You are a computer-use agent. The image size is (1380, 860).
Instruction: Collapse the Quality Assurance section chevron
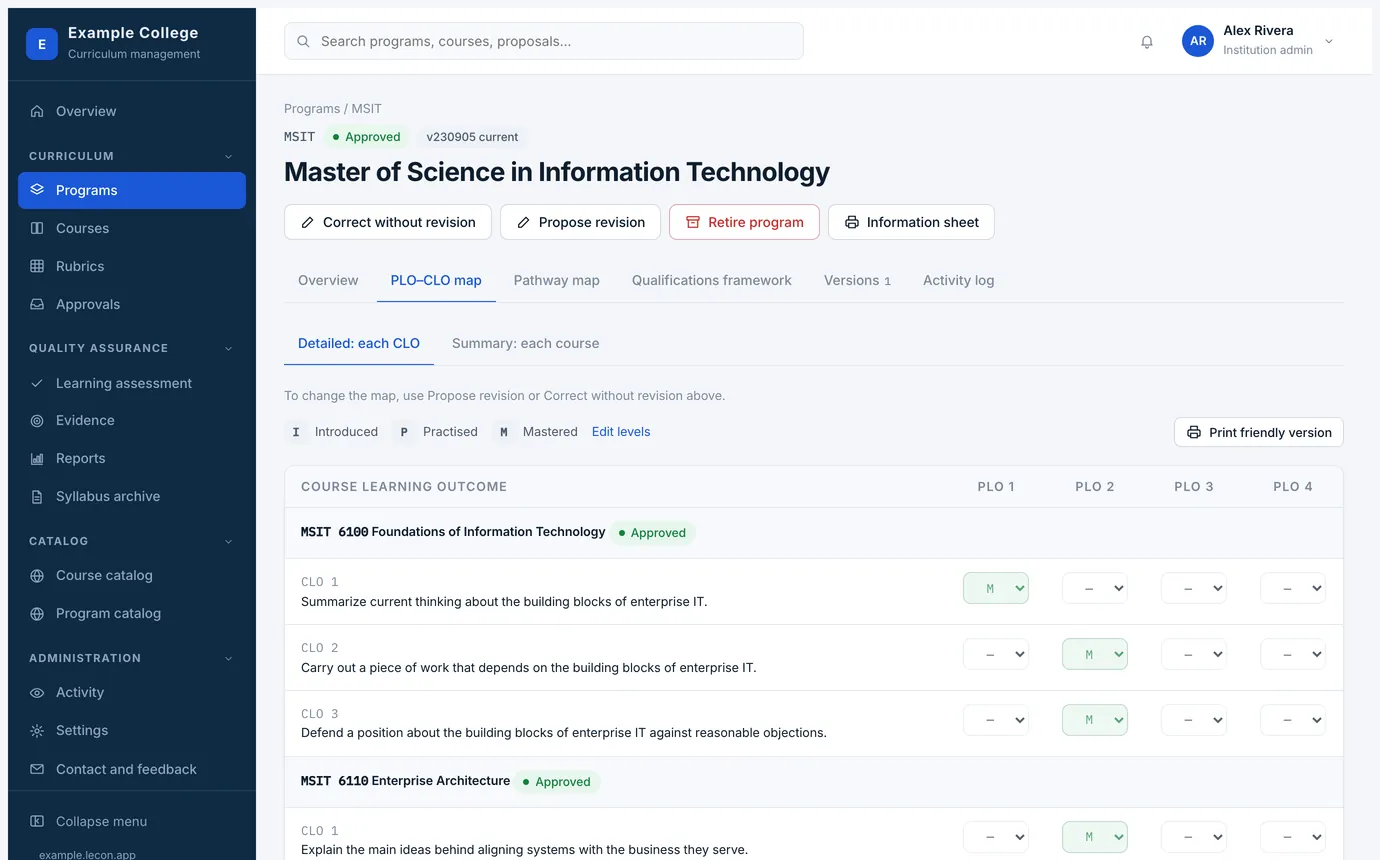(x=228, y=349)
